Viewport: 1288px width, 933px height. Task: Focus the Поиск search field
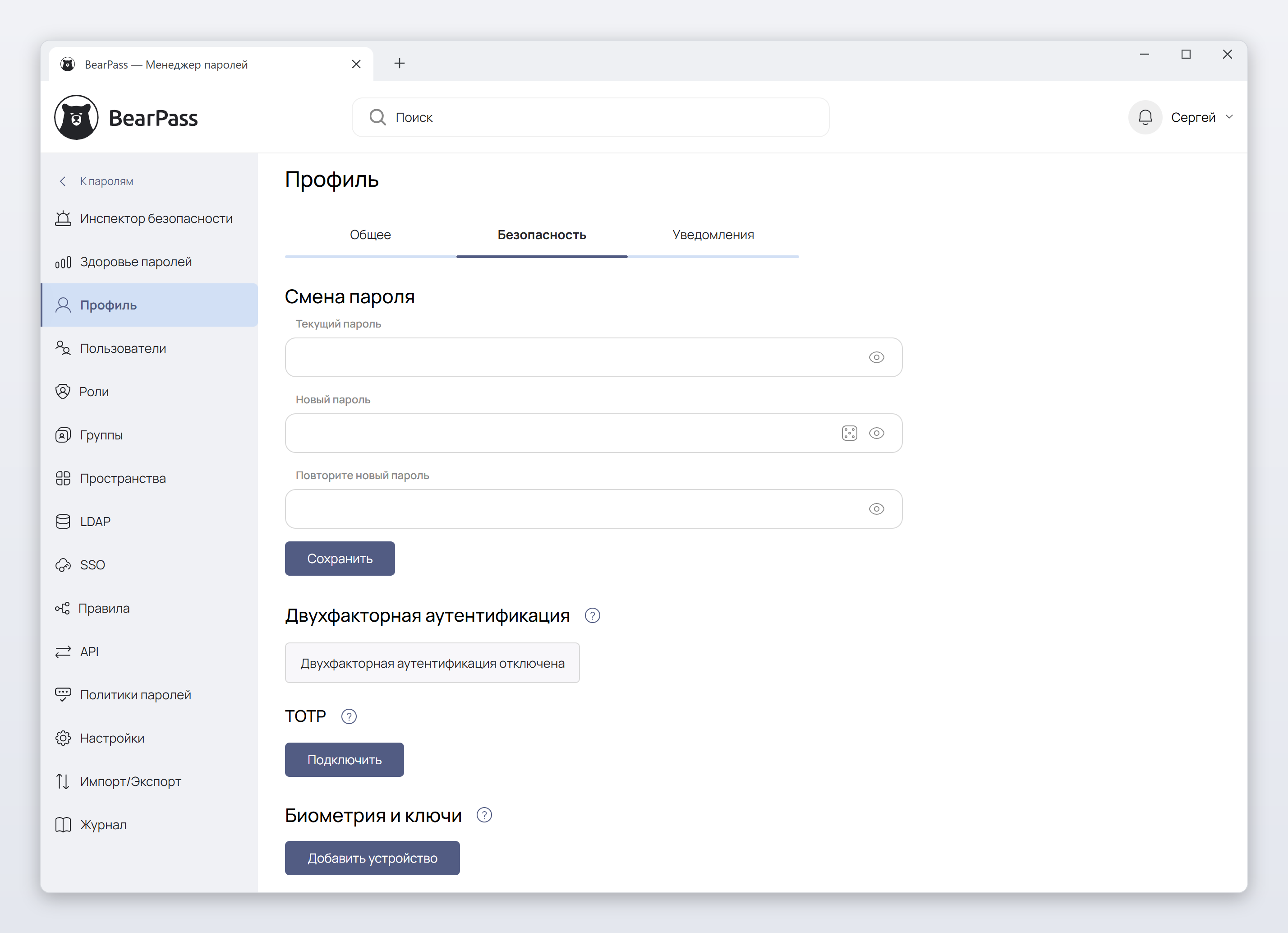pyautogui.click(x=591, y=118)
